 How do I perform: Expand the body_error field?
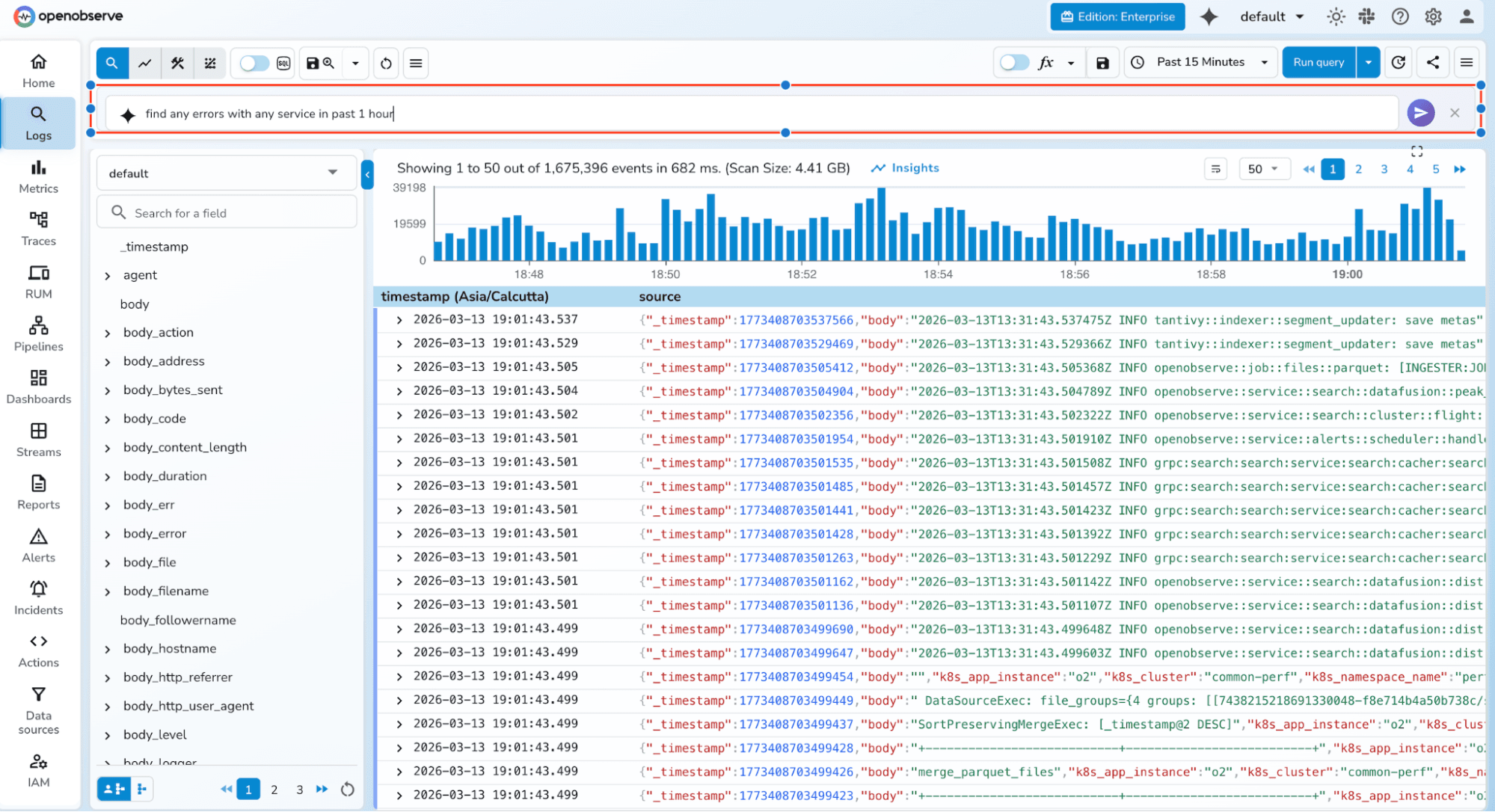tap(107, 533)
